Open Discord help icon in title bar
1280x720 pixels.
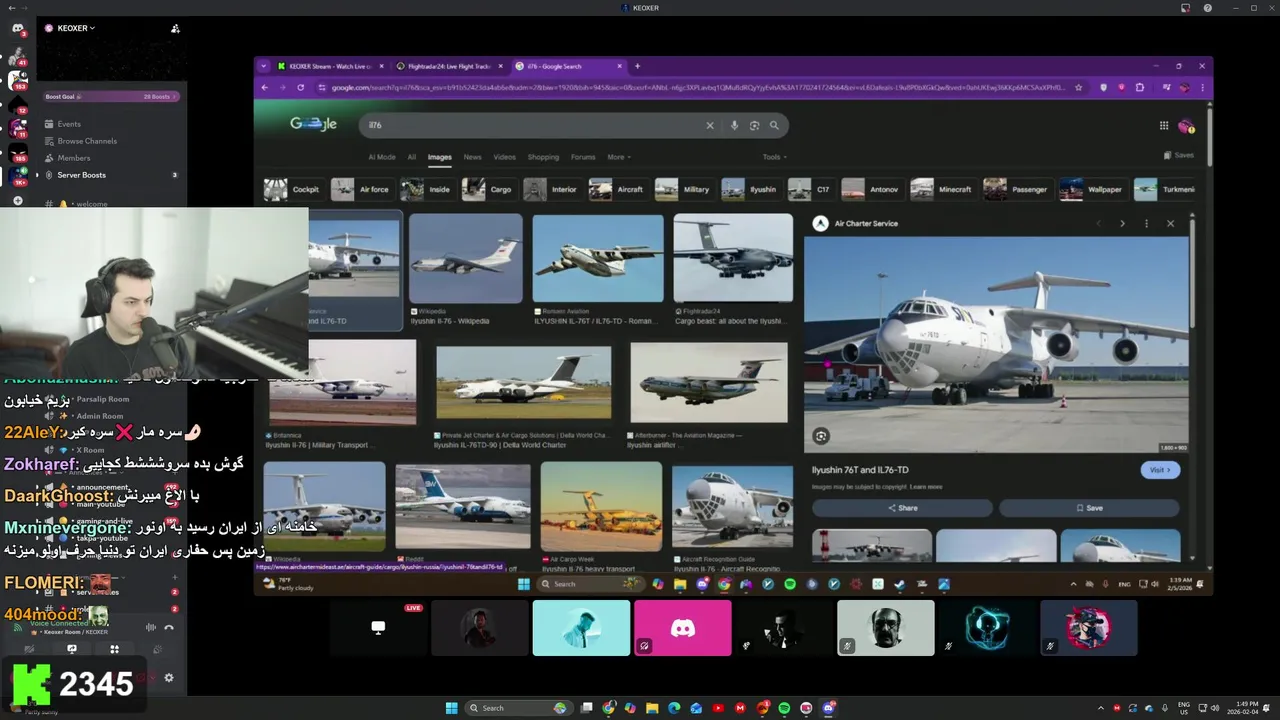click(1208, 8)
